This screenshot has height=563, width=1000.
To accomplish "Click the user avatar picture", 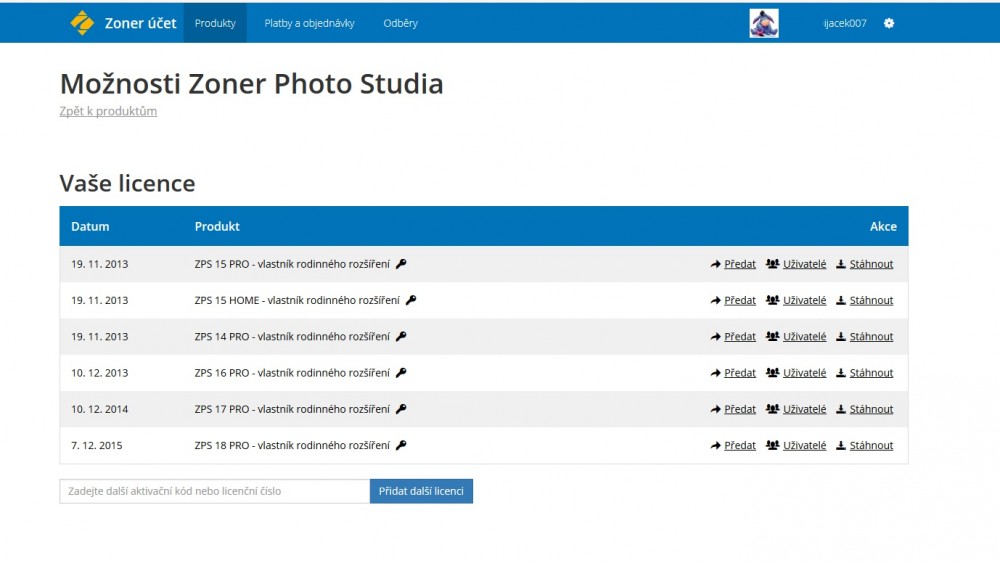I will 764,23.
